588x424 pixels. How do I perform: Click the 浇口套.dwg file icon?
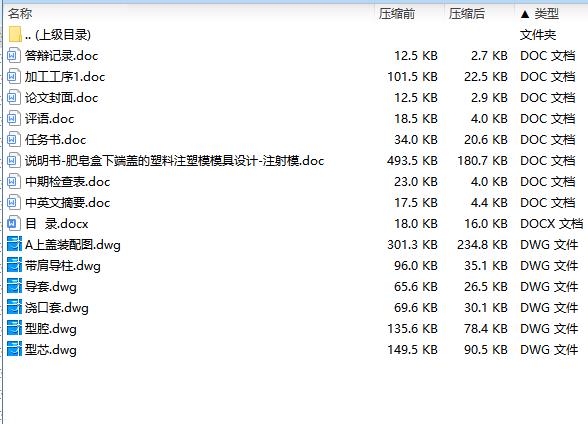pos(14,307)
